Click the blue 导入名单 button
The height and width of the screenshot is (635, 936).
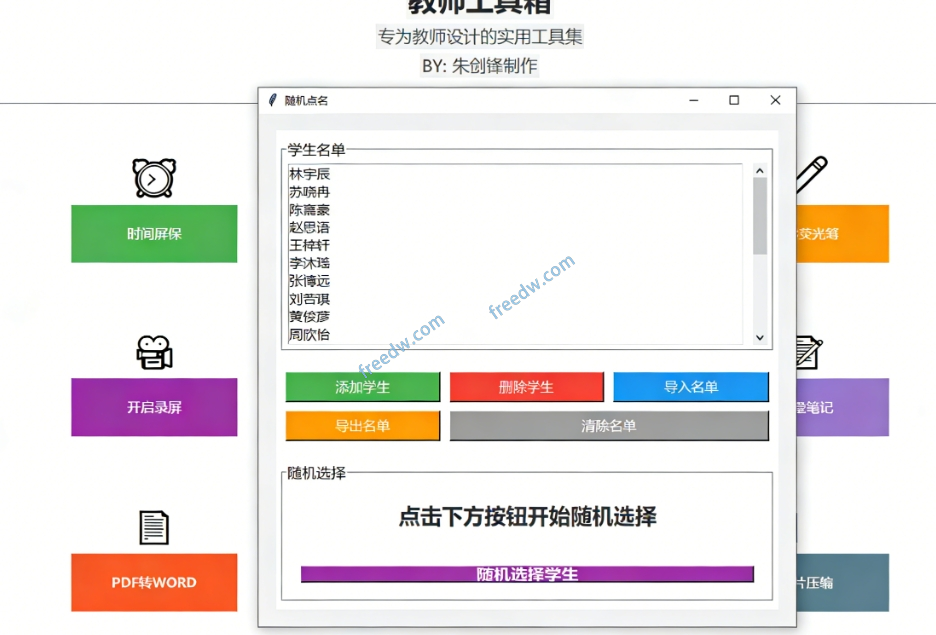tap(691, 387)
